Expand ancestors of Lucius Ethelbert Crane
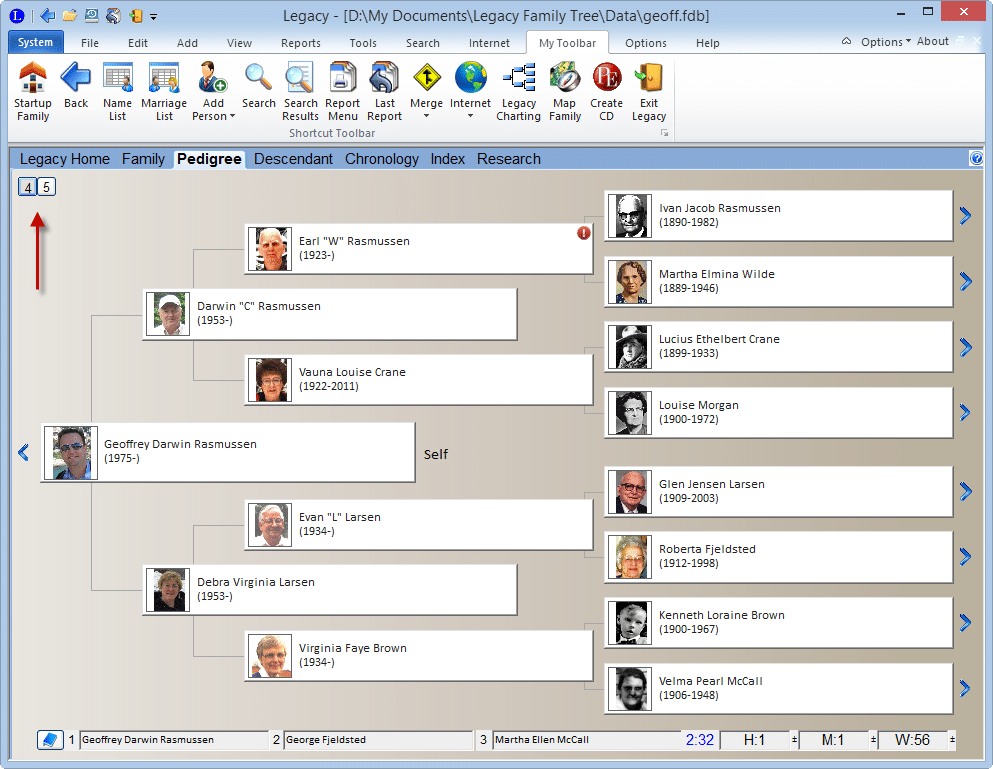 pos(965,346)
